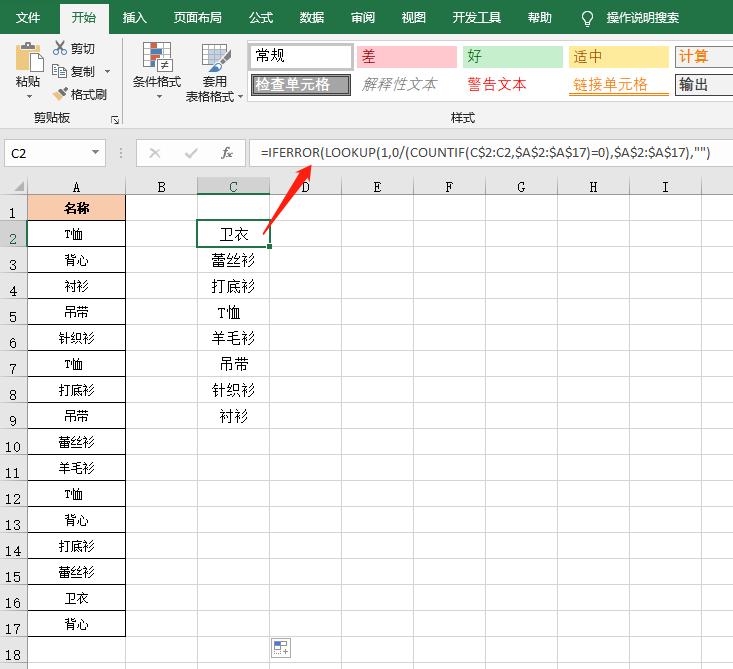Apply the 差 Bad cell style

[x=407, y=57]
